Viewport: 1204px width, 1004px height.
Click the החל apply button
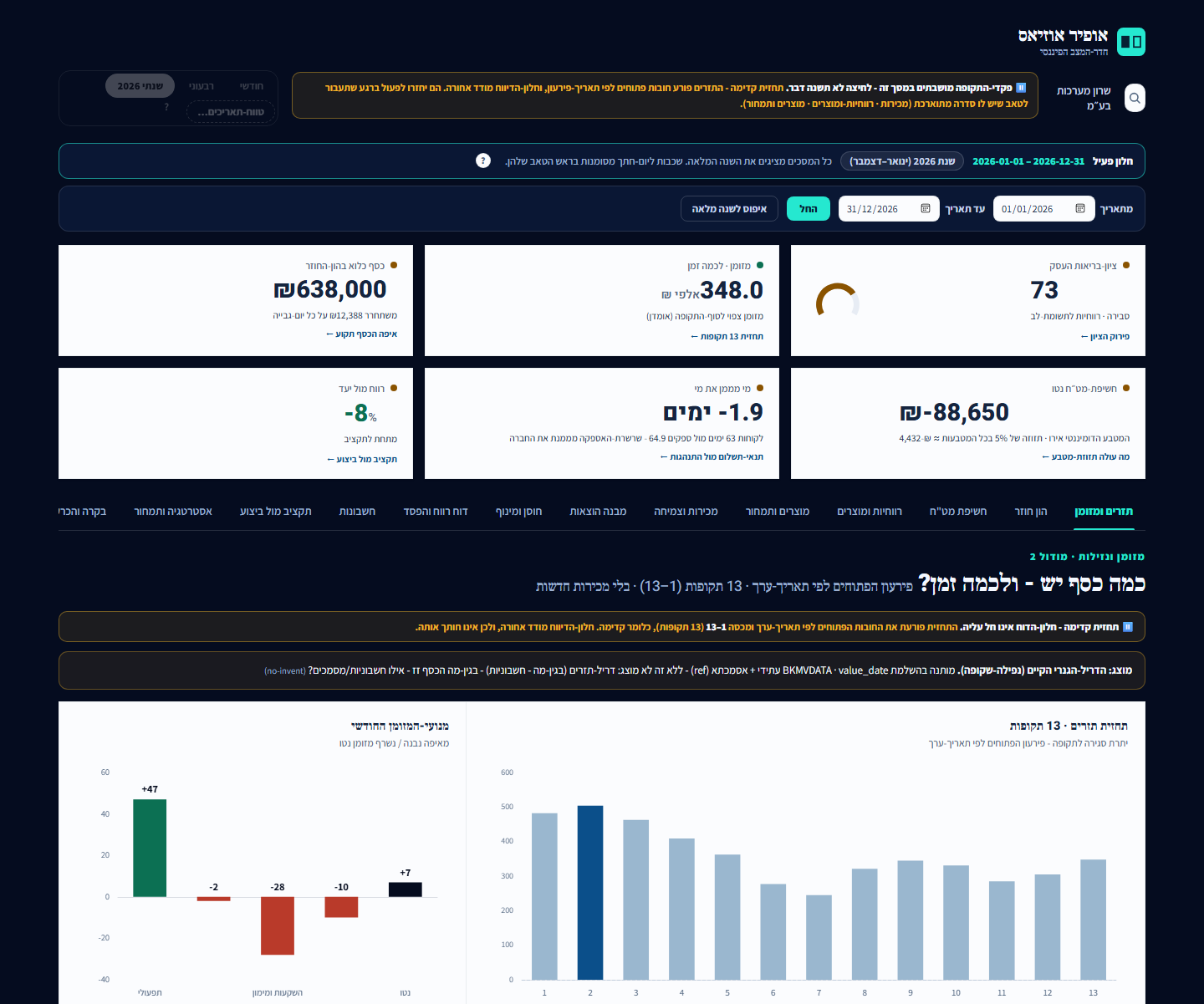[809, 208]
